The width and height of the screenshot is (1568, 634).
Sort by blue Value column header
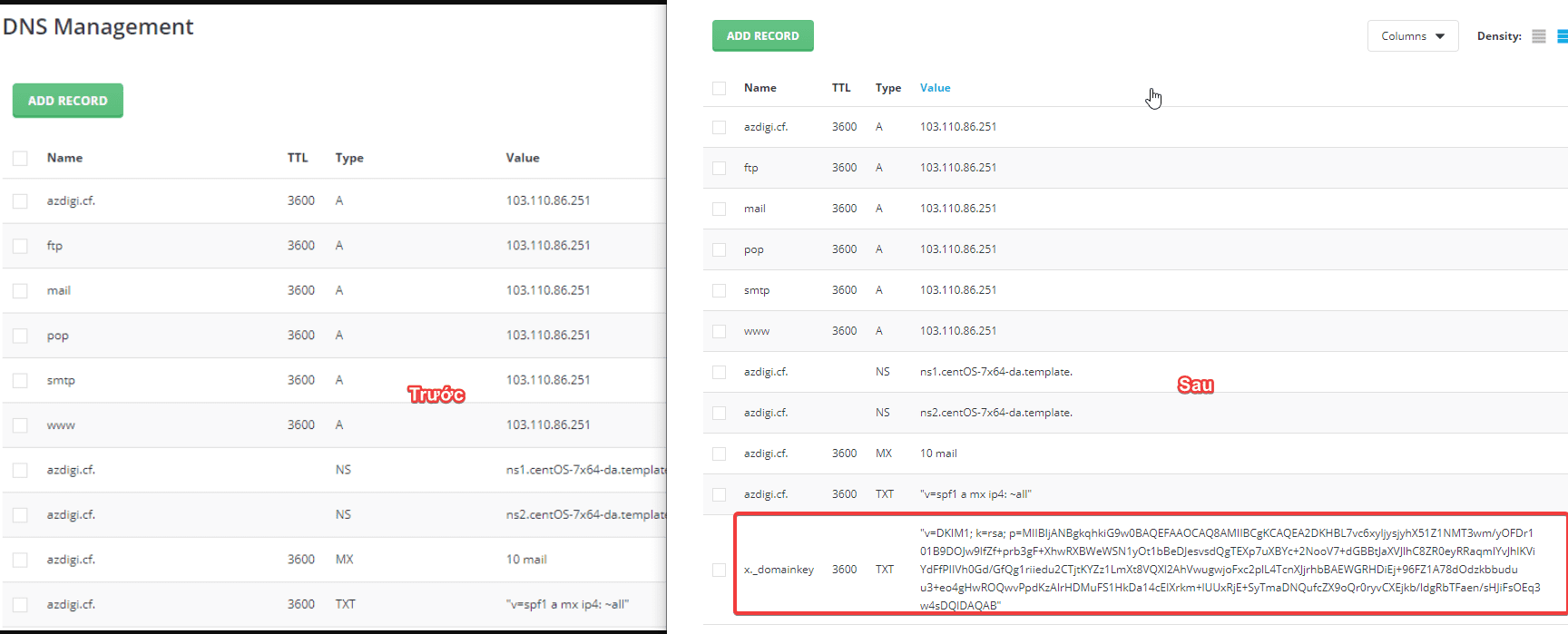coord(935,88)
